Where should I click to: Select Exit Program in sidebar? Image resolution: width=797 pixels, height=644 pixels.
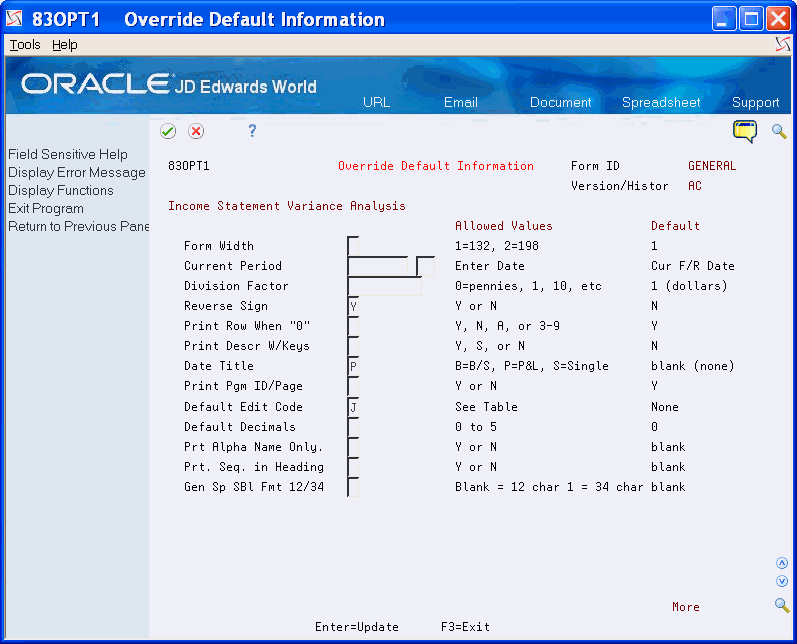46,208
